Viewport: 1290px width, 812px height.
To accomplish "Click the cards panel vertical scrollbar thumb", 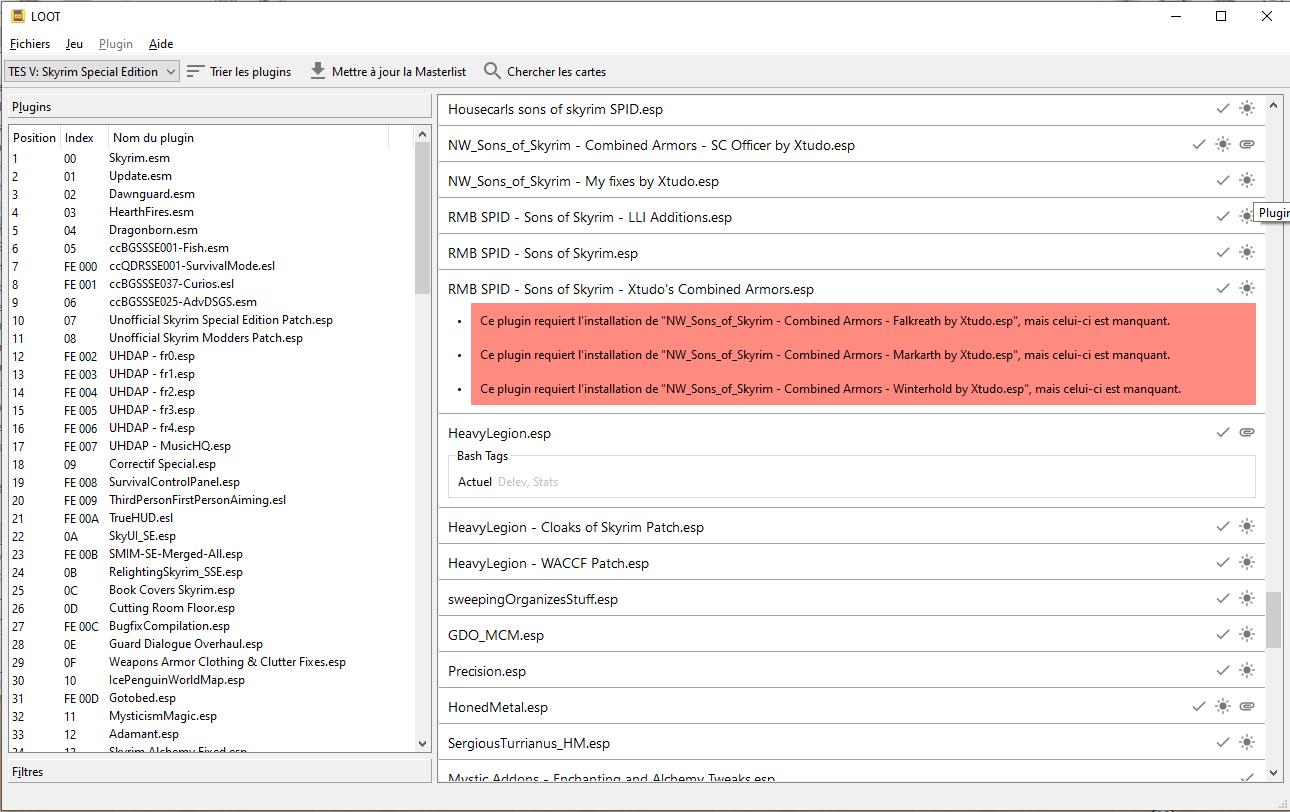I will click(x=1273, y=619).
